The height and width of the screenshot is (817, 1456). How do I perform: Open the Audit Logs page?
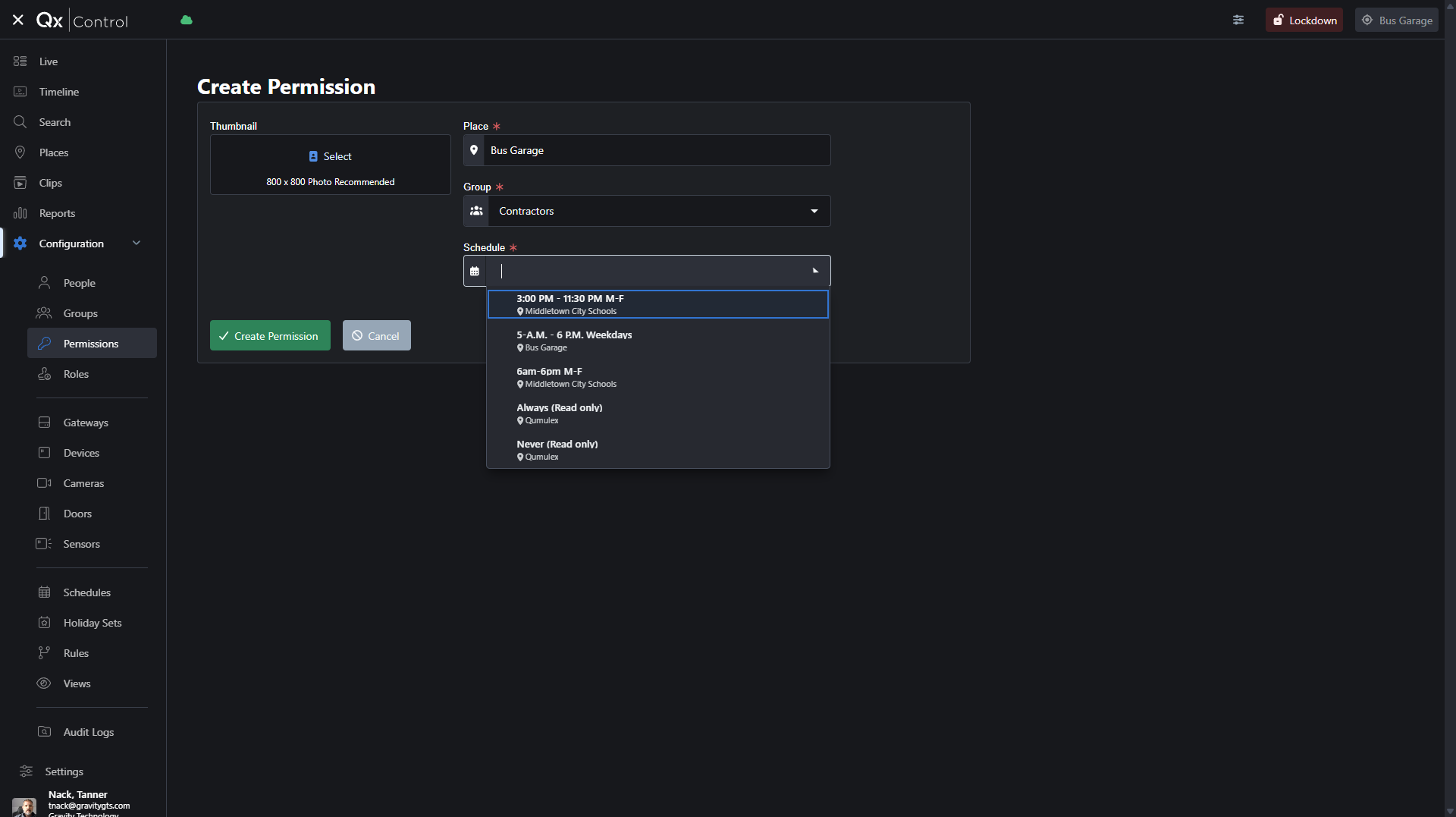tap(88, 732)
